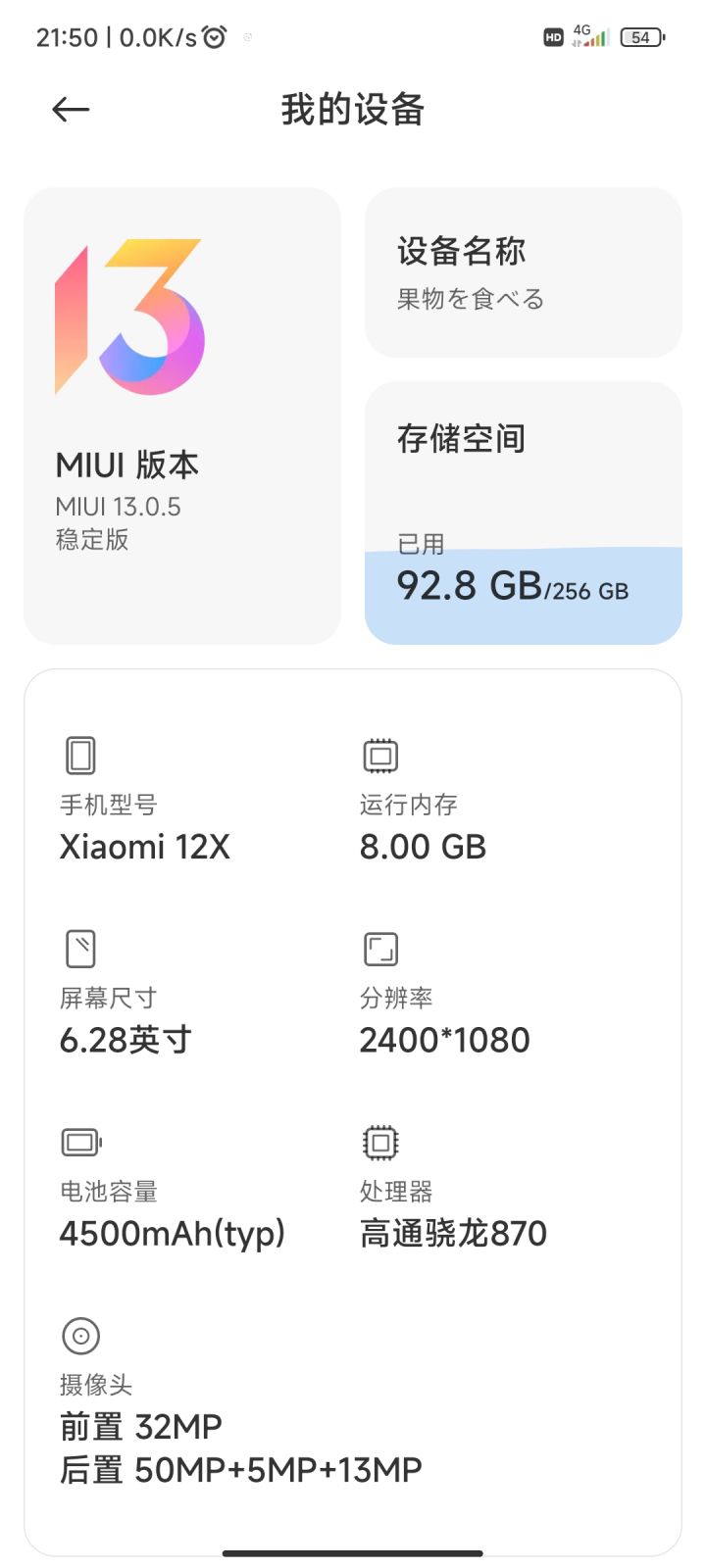The image size is (706, 1568).
Task: Tap the 8.00 GB memory value
Action: pos(423,847)
